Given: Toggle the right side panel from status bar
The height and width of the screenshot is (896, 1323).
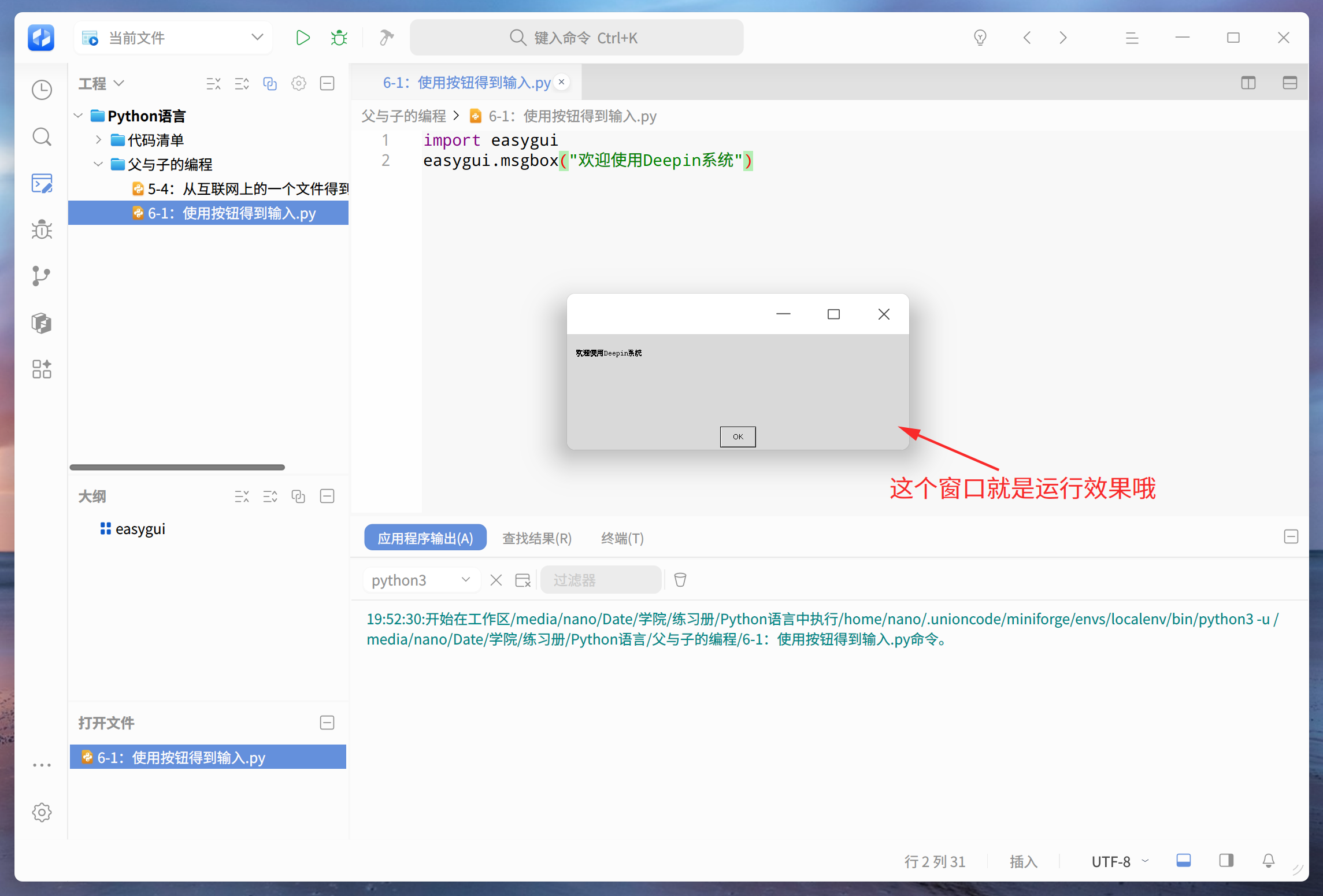Looking at the screenshot, I should pos(1226,861).
